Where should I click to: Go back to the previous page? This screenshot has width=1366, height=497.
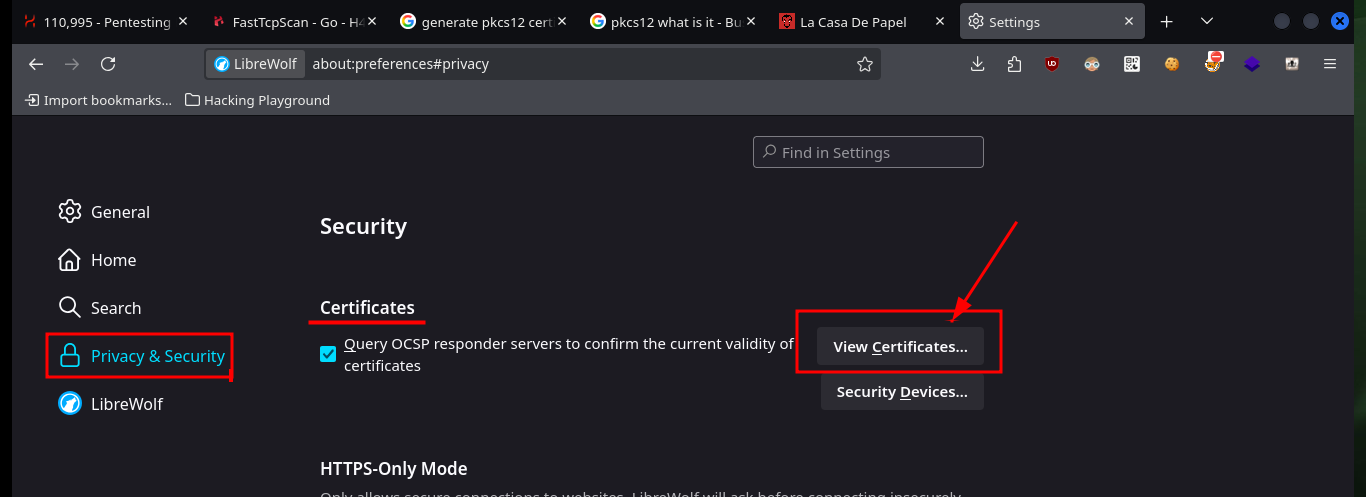click(x=36, y=64)
